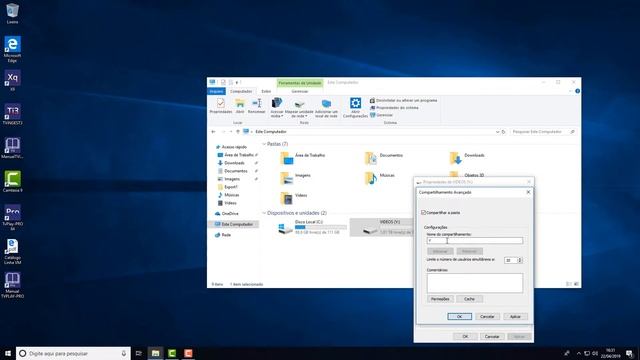Viewport: 640px width, 360px height.
Task: Toggle the Compartilhar a pasta checkbox
Action: [424, 213]
